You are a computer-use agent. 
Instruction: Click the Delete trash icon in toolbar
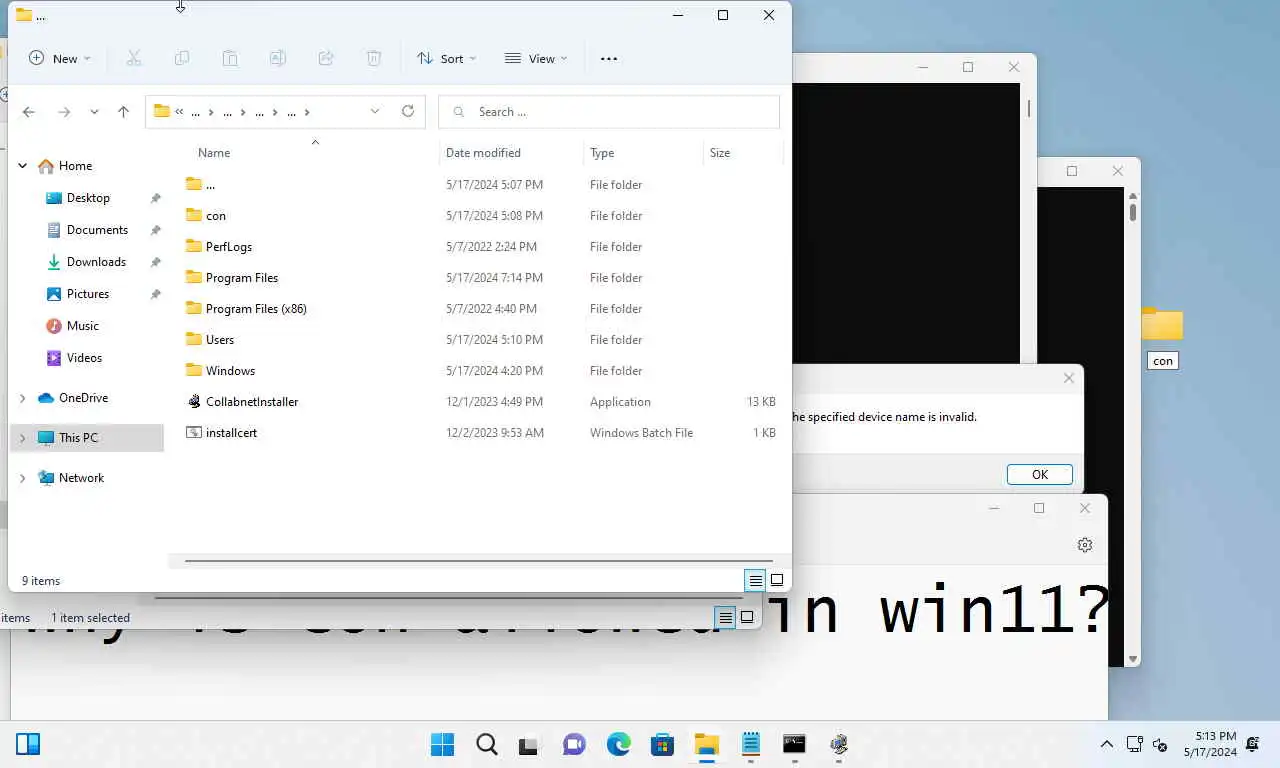tap(374, 59)
